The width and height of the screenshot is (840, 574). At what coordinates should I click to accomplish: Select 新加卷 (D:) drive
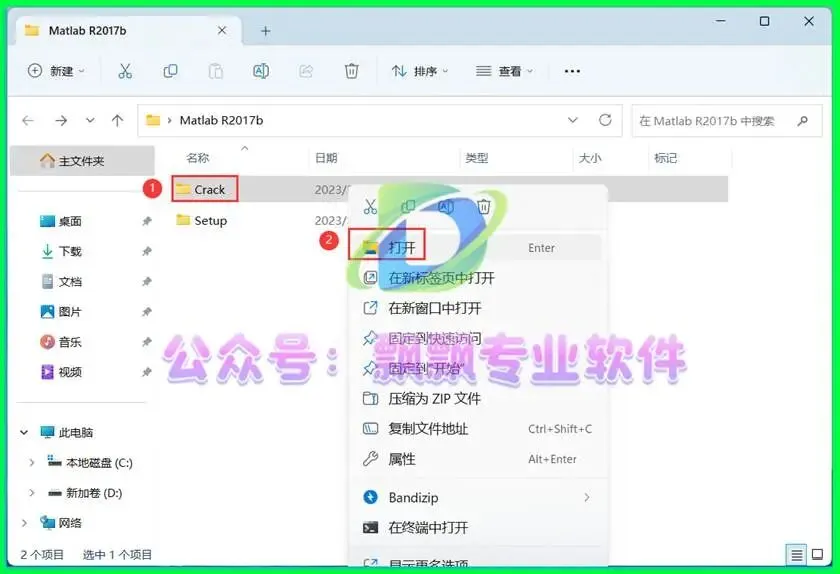click(86, 493)
